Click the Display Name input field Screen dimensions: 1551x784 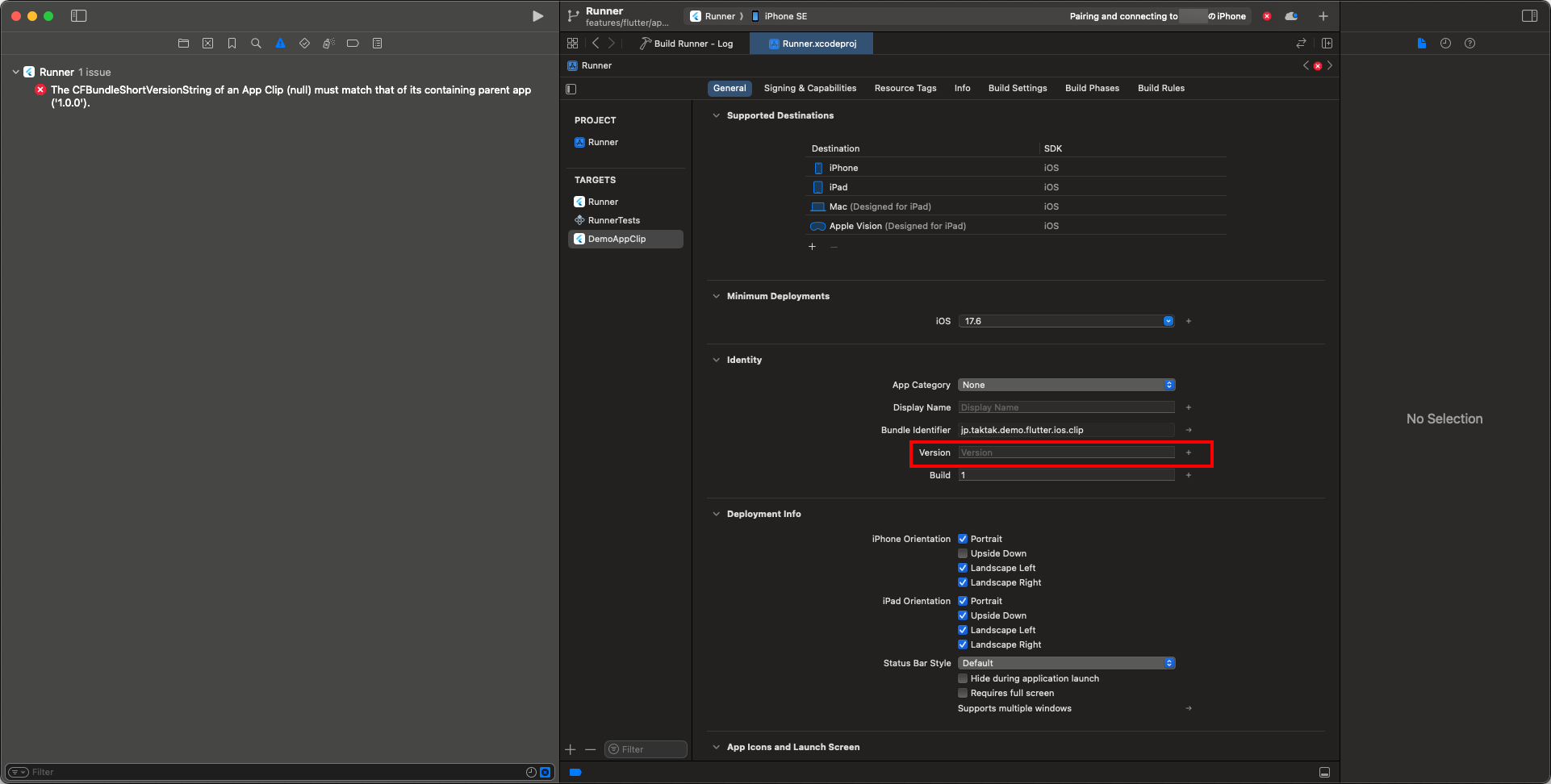coord(1066,407)
